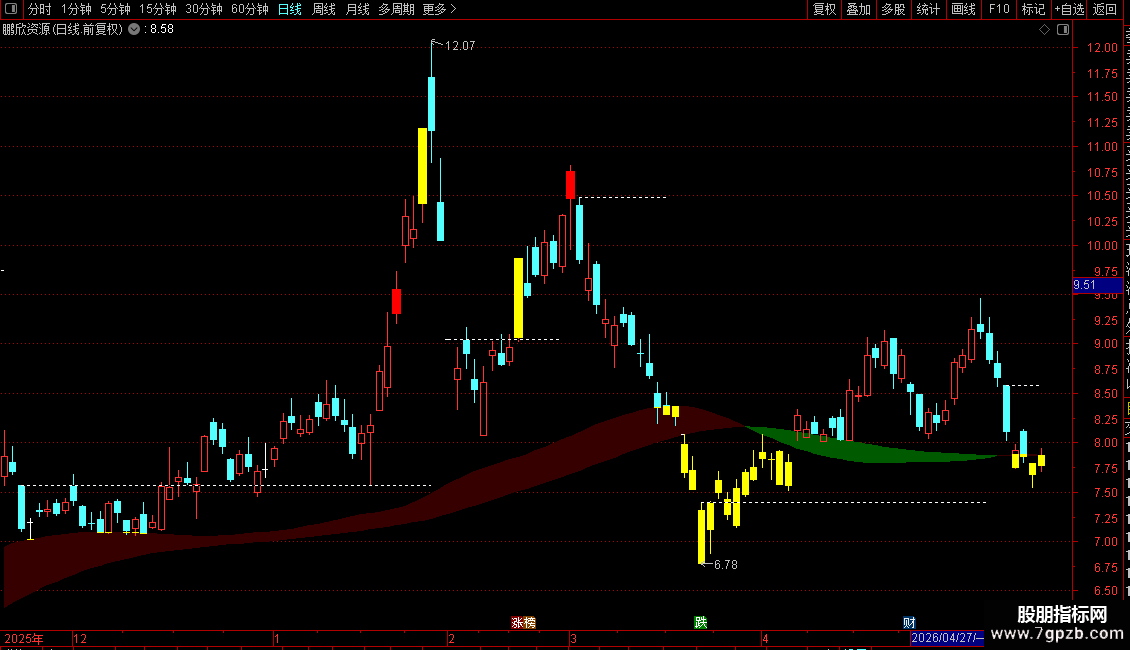Click the blue 财 marker on the timeline
The height and width of the screenshot is (650, 1130).
909,623
